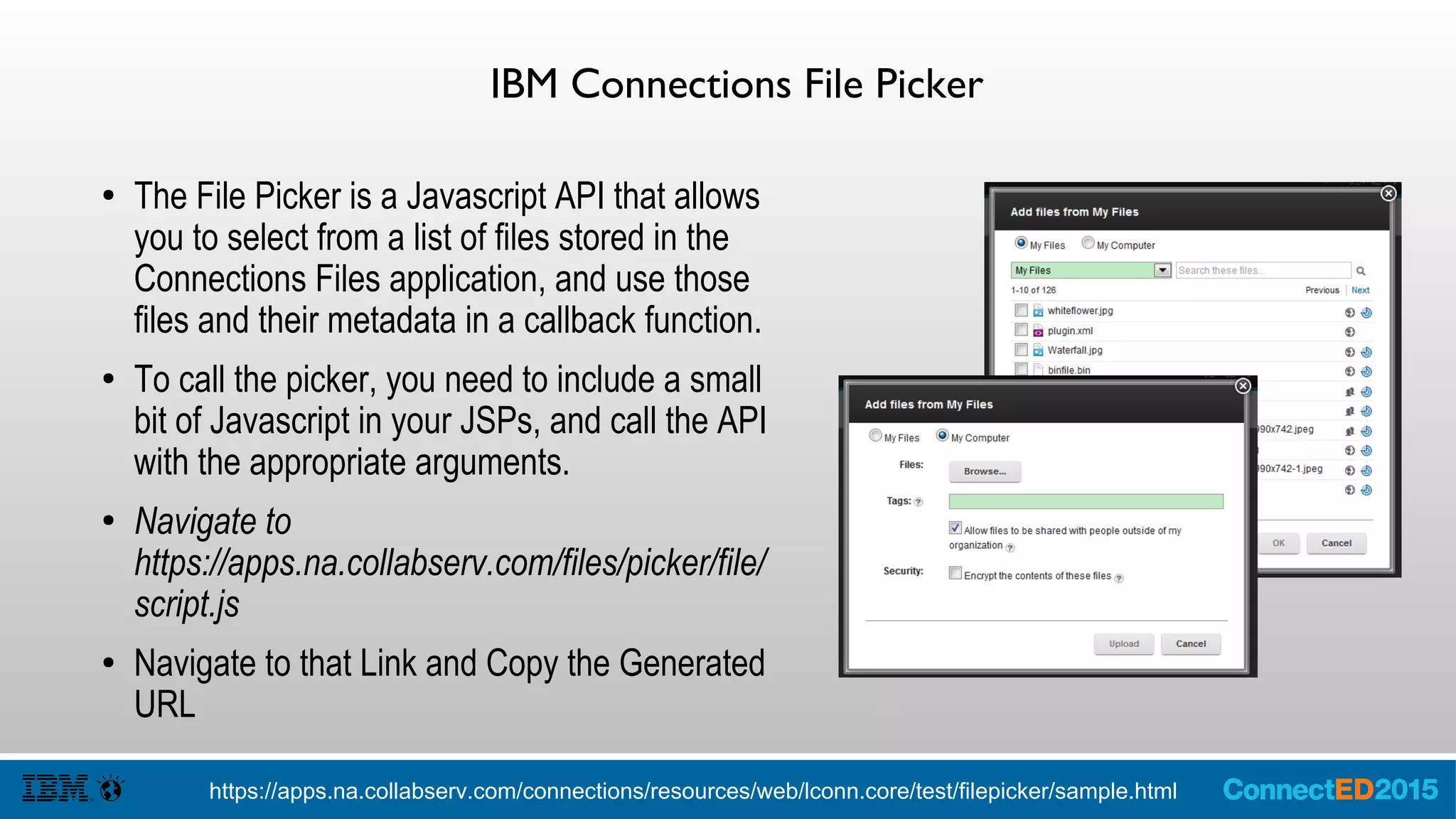1456x819 pixels.
Task: Click the help icon next to Tags label
Action: (x=919, y=502)
